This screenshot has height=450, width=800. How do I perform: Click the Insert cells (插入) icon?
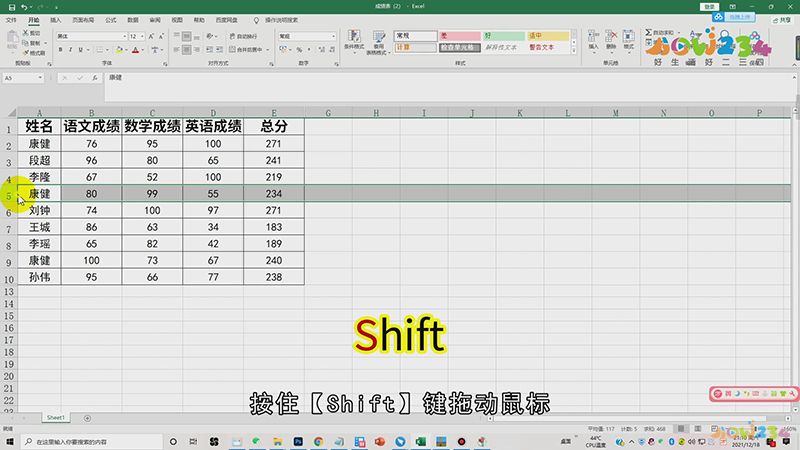point(593,40)
